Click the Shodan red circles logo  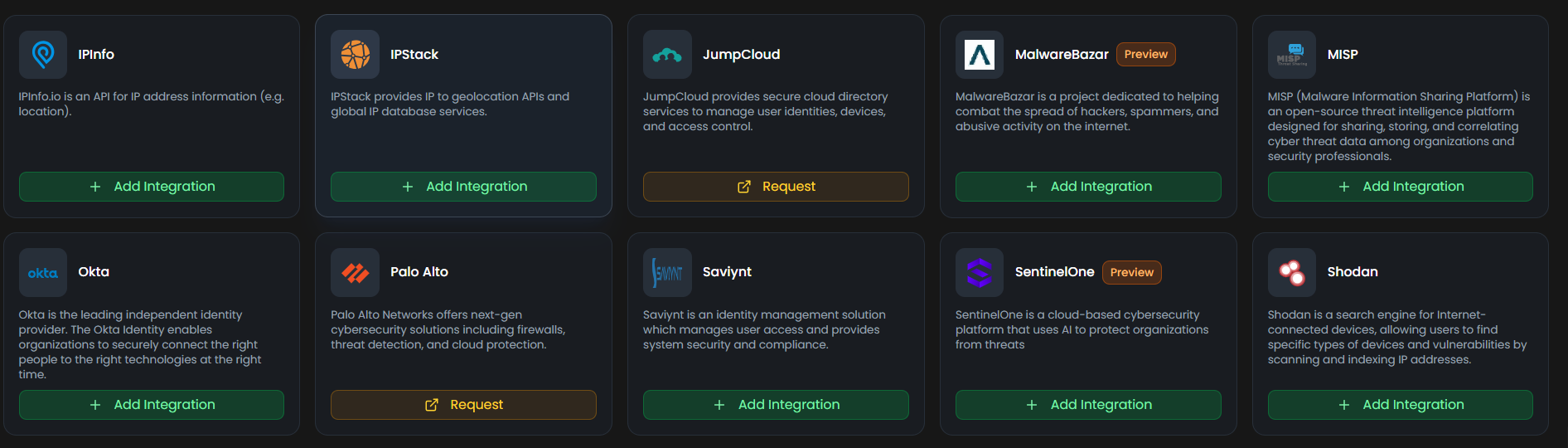(x=1292, y=272)
